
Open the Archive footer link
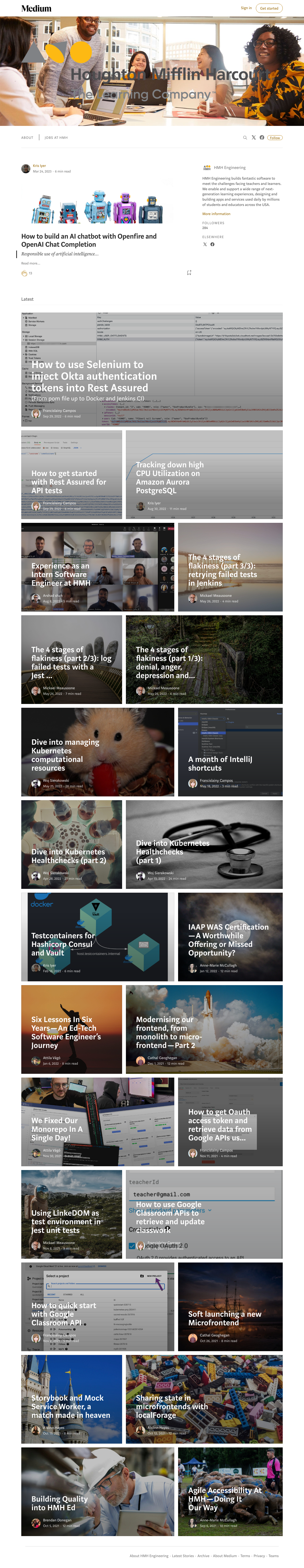point(203,1555)
